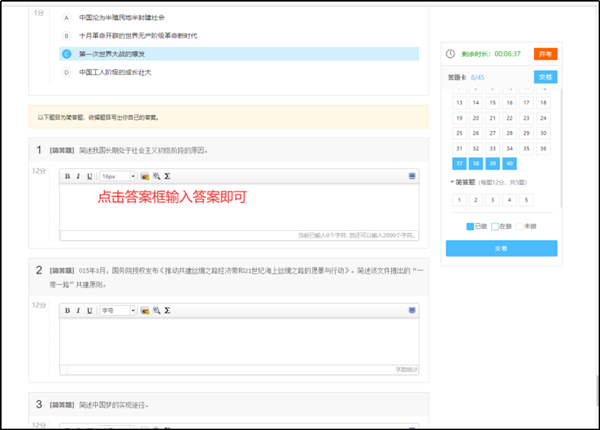Jump to answered question 38

[x=476, y=164]
